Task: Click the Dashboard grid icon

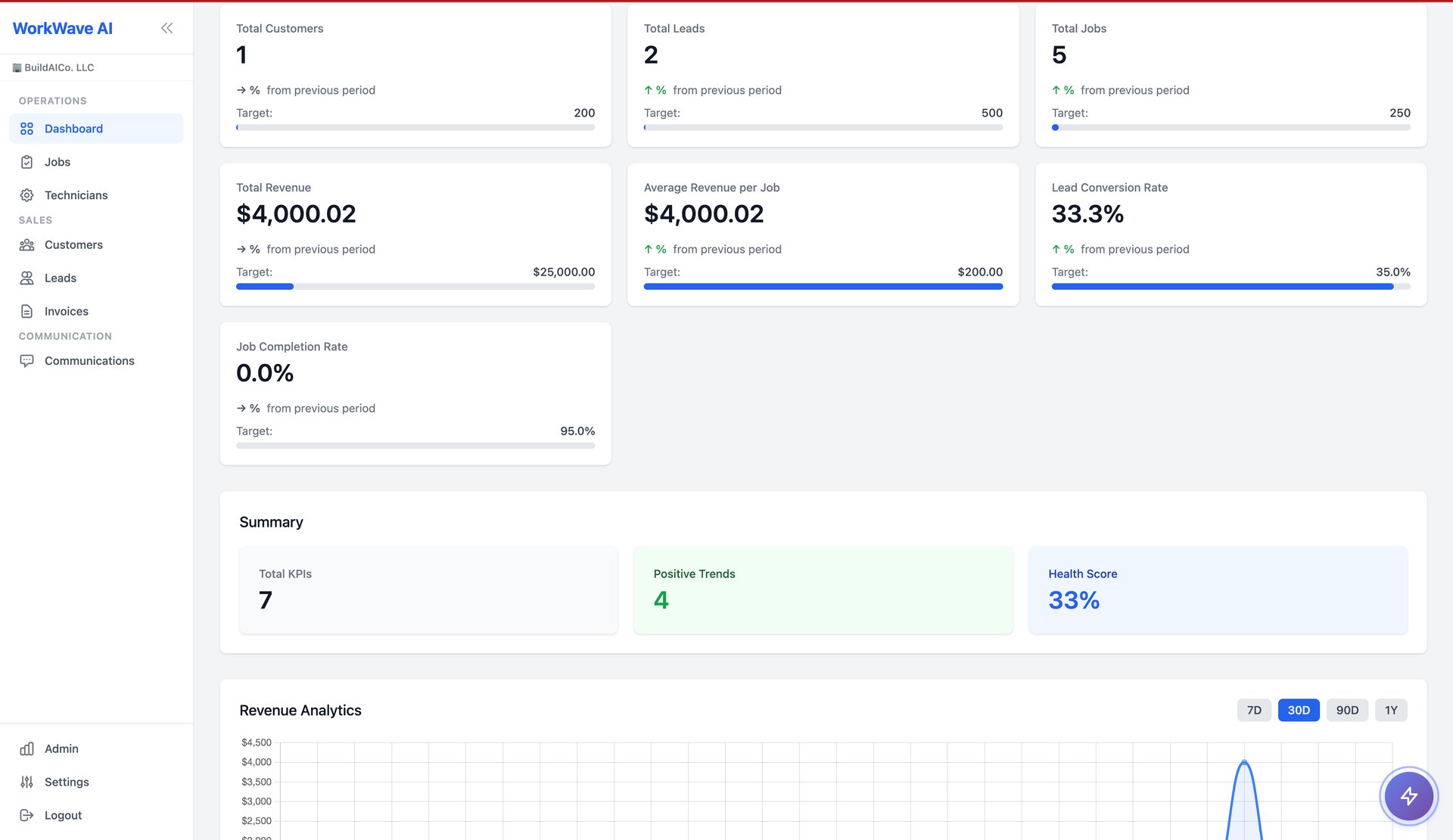Action: (x=26, y=129)
